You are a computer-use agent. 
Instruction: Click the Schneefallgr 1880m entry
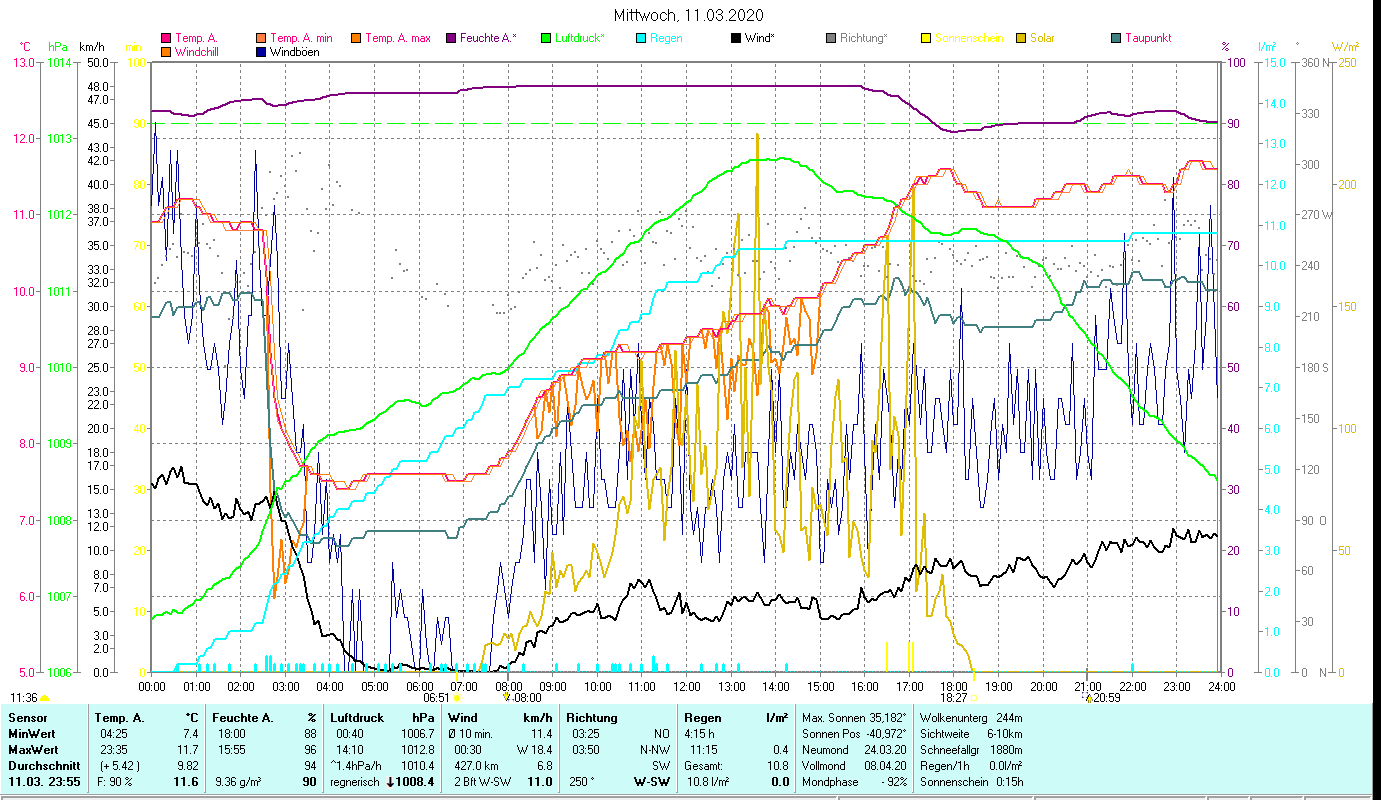970,750
